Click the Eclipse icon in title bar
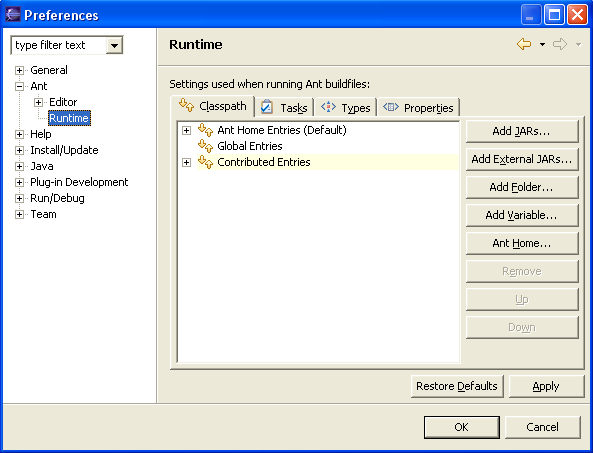593x453 pixels. [x=13, y=14]
